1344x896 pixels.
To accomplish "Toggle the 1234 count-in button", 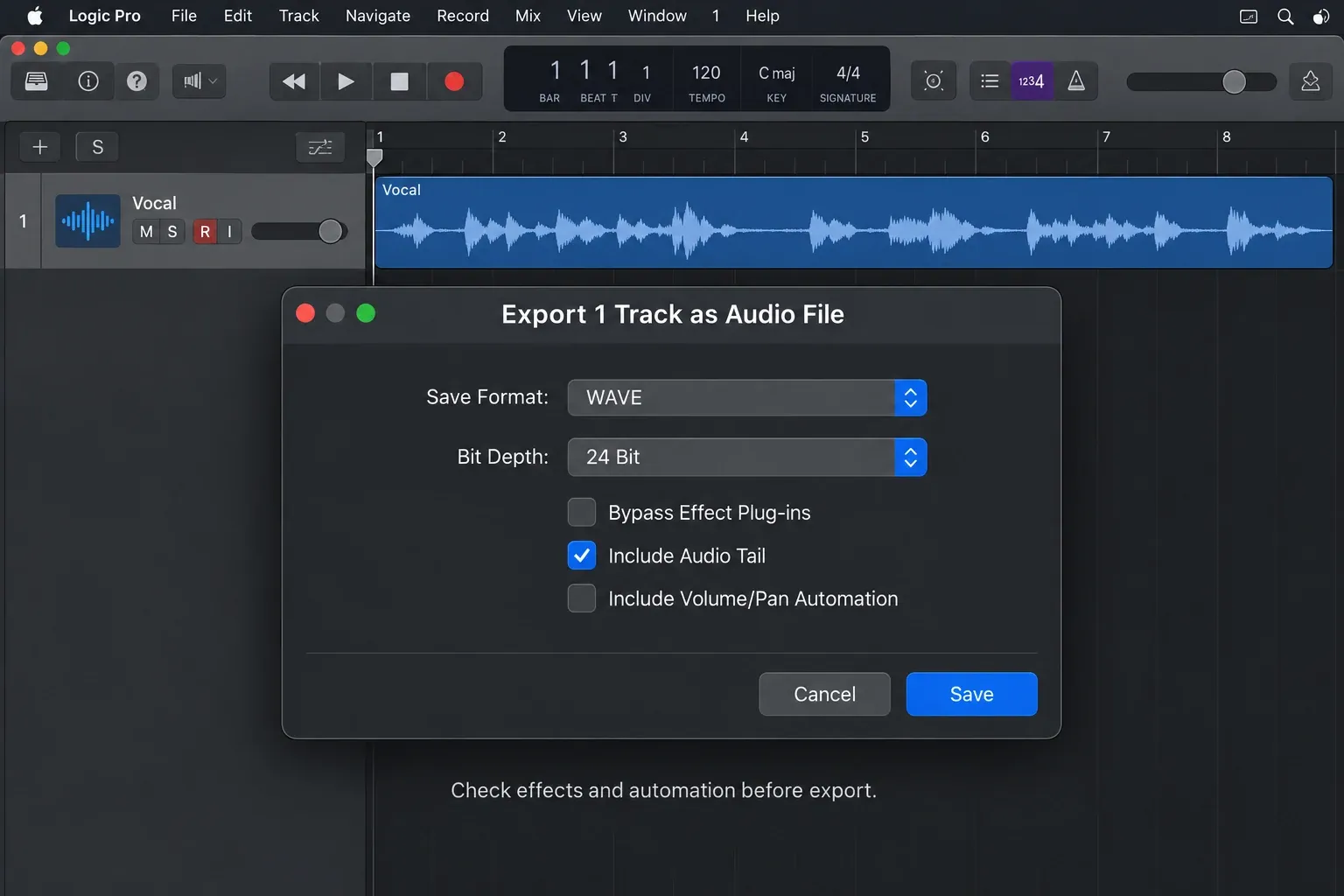I will pos(1032,81).
